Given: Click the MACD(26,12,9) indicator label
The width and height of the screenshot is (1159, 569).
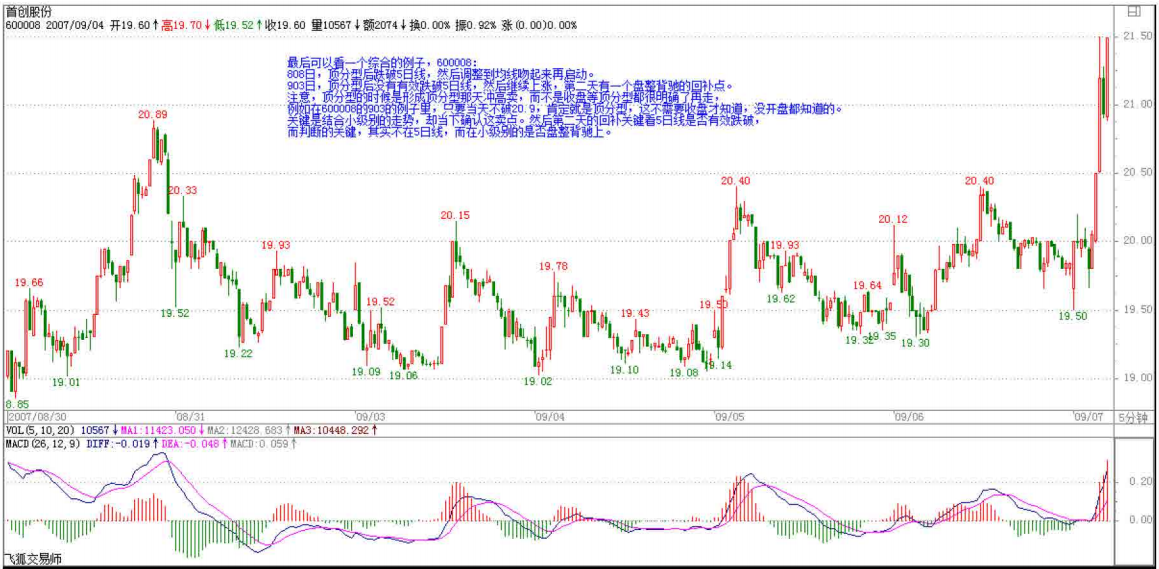Looking at the screenshot, I should tap(43, 443).
